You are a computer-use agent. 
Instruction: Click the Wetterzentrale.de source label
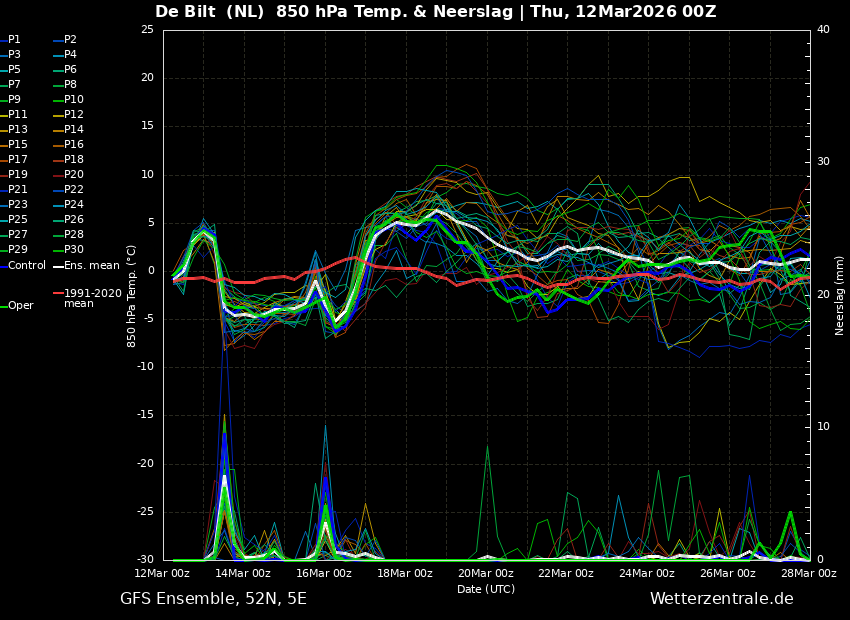point(721,599)
